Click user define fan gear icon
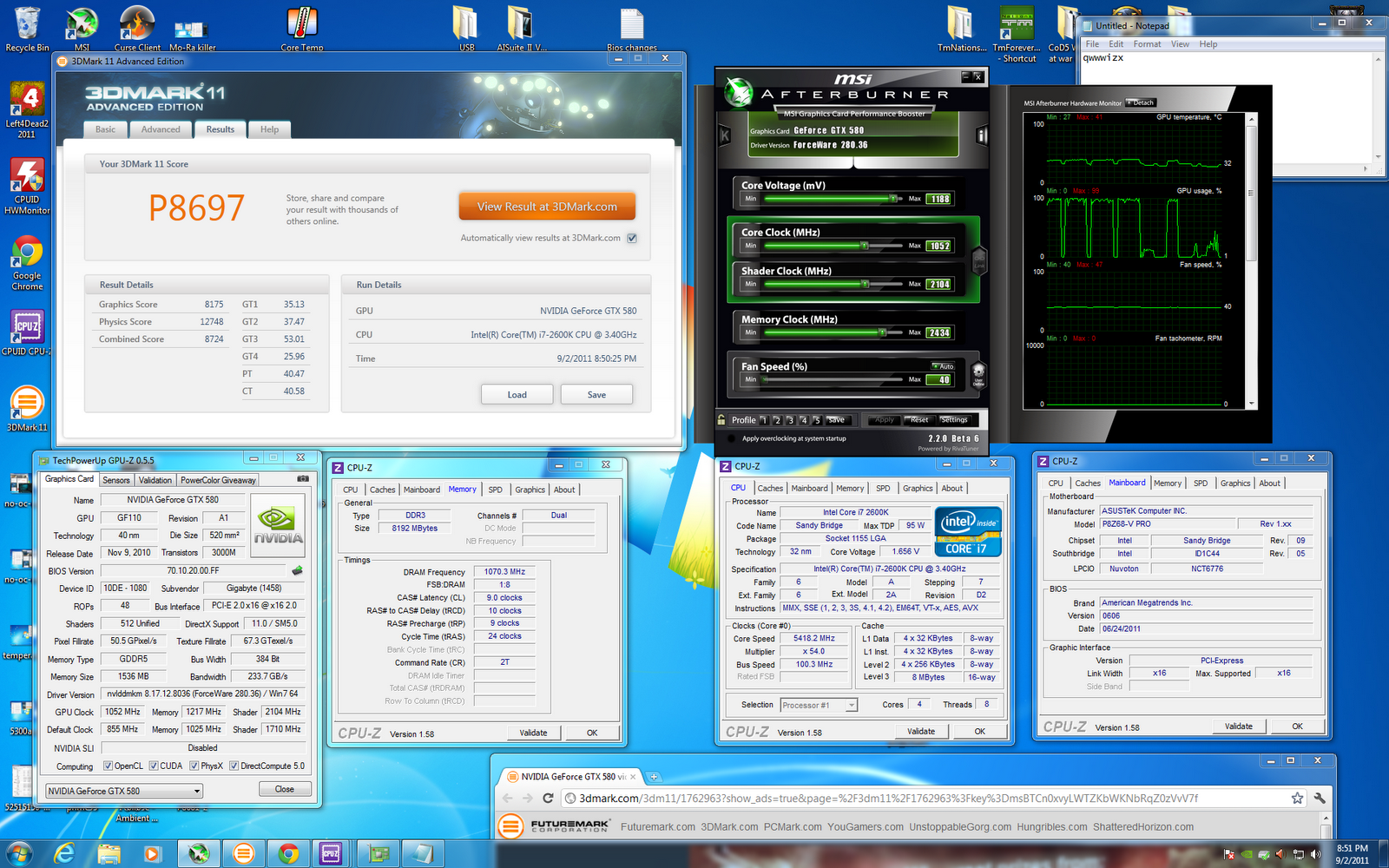The width and height of the screenshot is (1389, 868). [978, 374]
